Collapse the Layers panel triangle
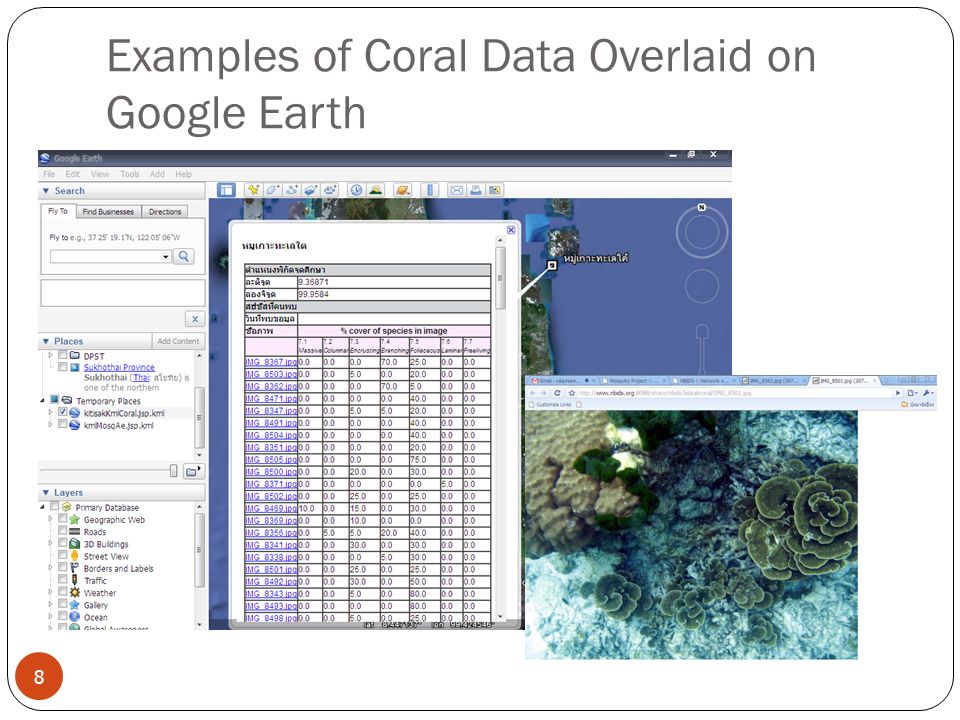The height and width of the screenshot is (720, 960). (x=46, y=492)
